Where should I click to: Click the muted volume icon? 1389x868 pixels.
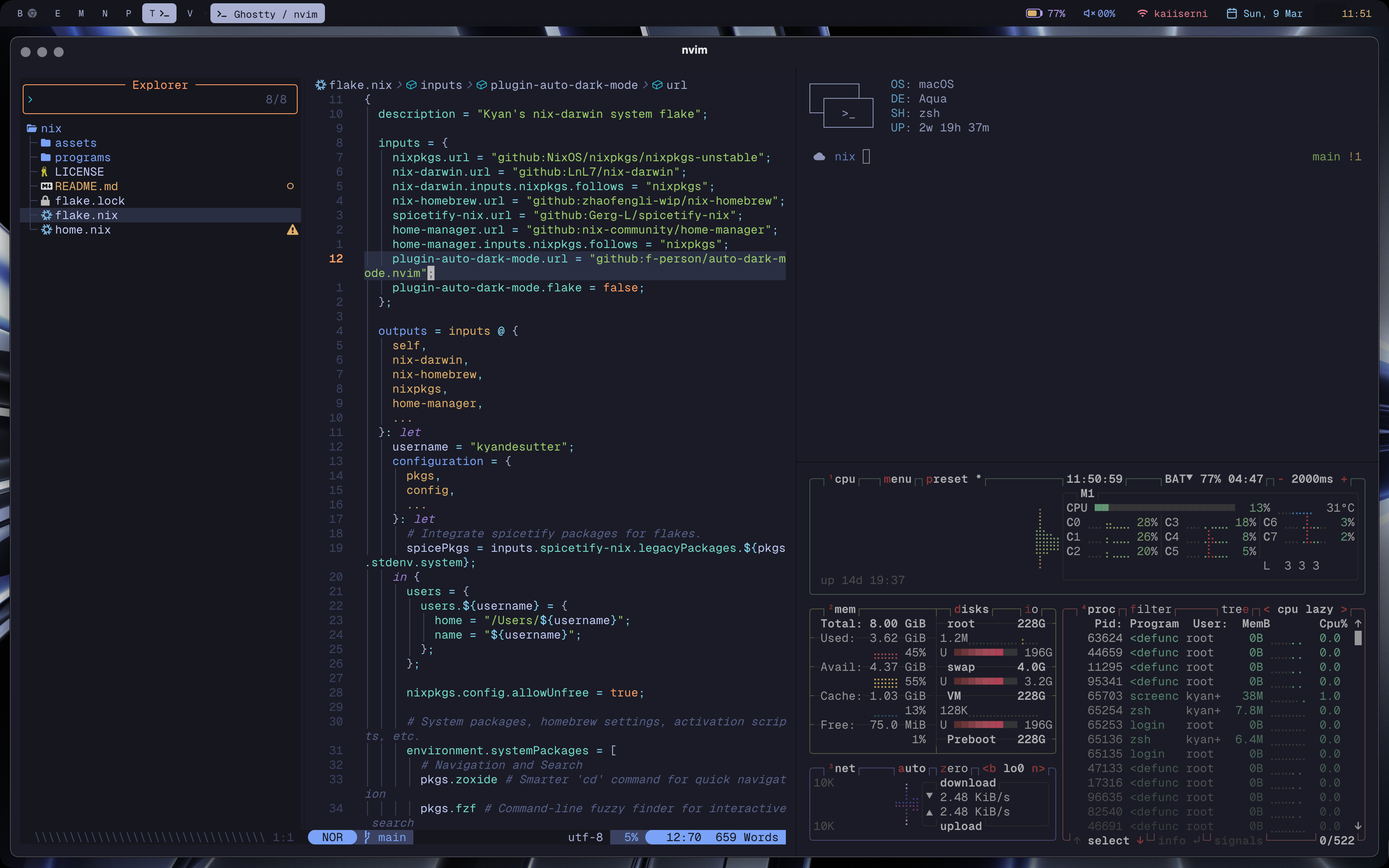click(1089, 13)
